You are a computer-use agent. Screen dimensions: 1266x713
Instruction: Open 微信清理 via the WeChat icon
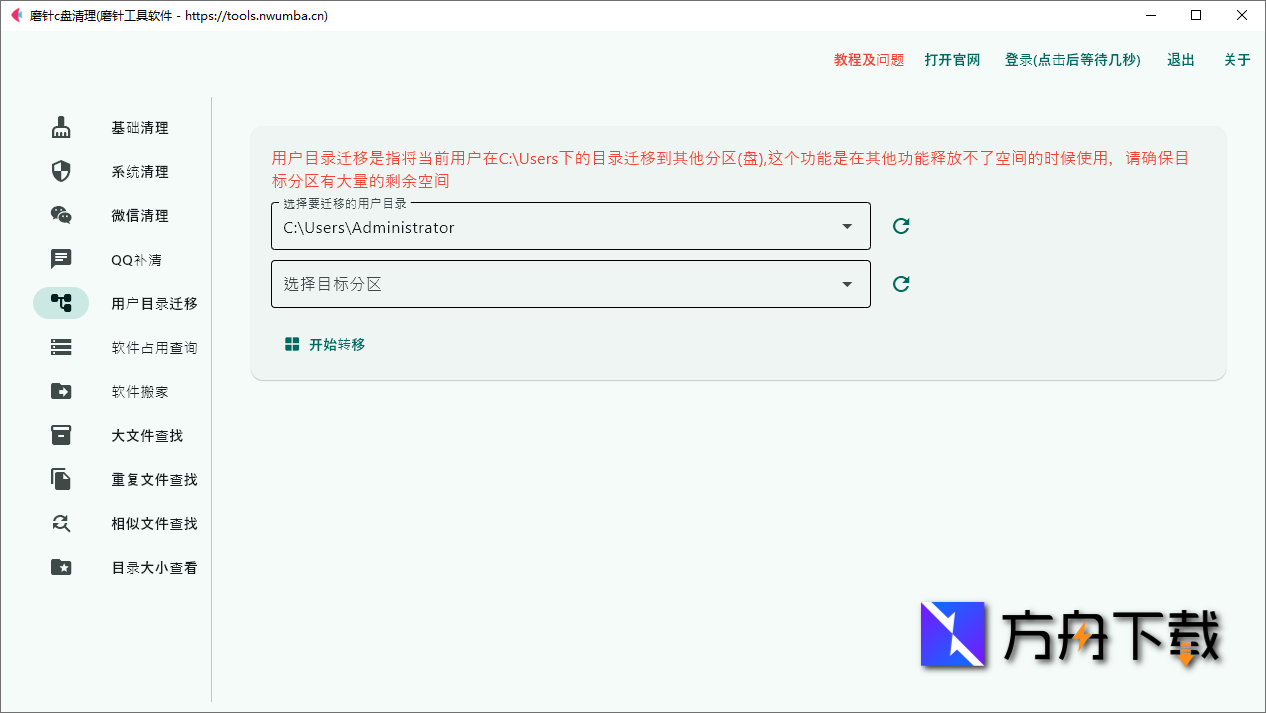(x=60, y=215)
